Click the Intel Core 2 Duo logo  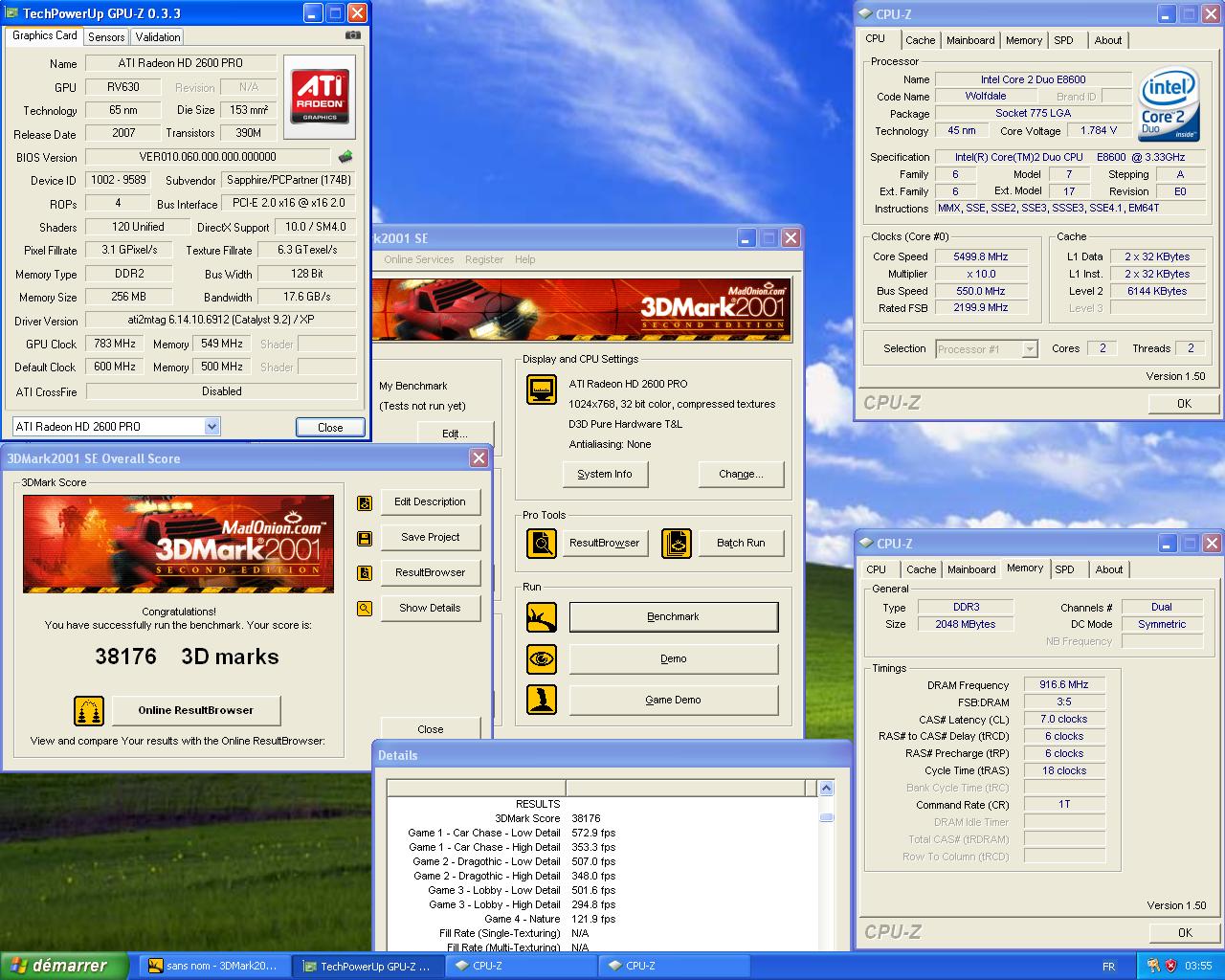pos(1169,103)
